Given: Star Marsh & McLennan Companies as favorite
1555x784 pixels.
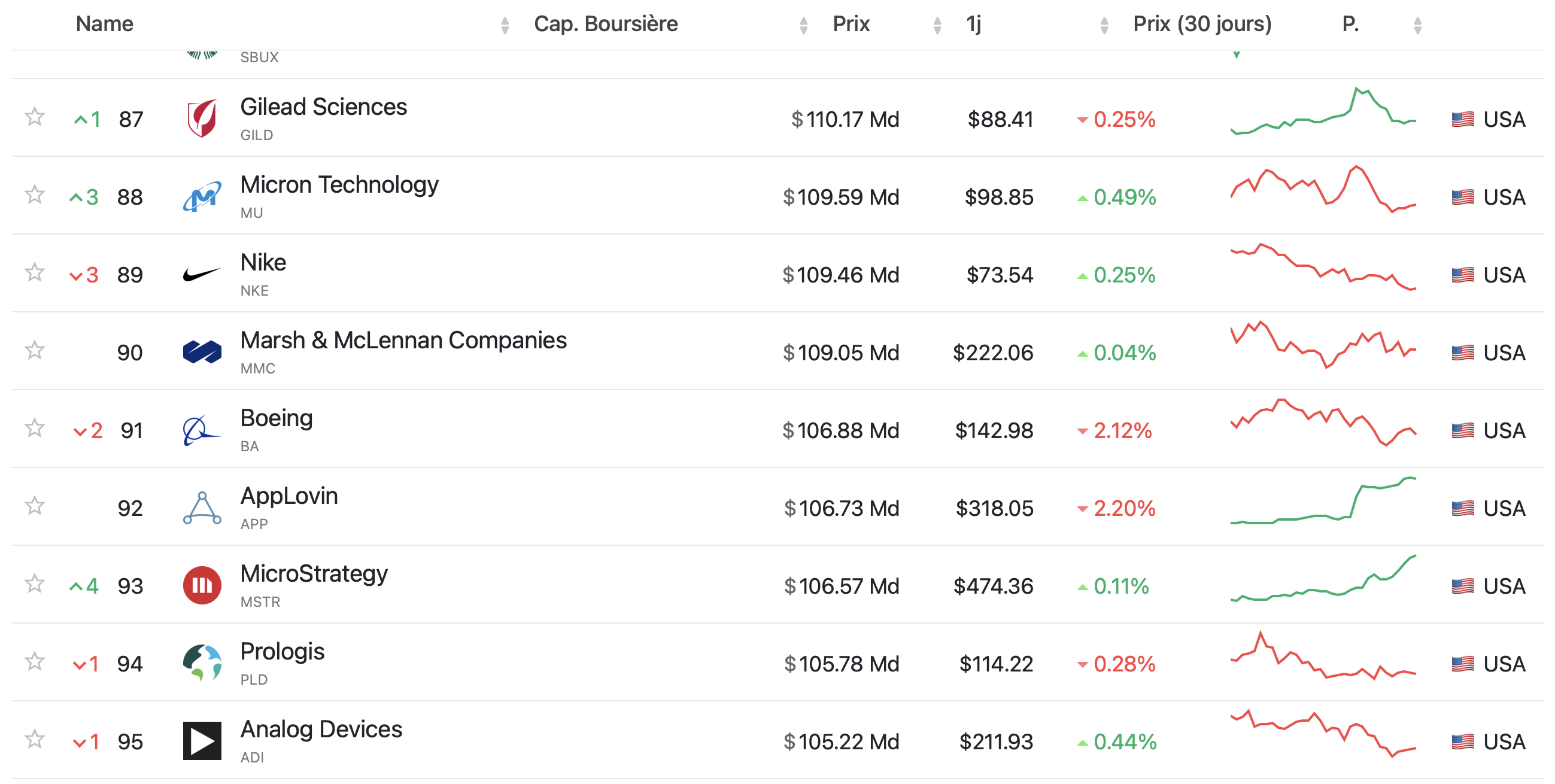Looking at the screenshot, I should [34, 351].
